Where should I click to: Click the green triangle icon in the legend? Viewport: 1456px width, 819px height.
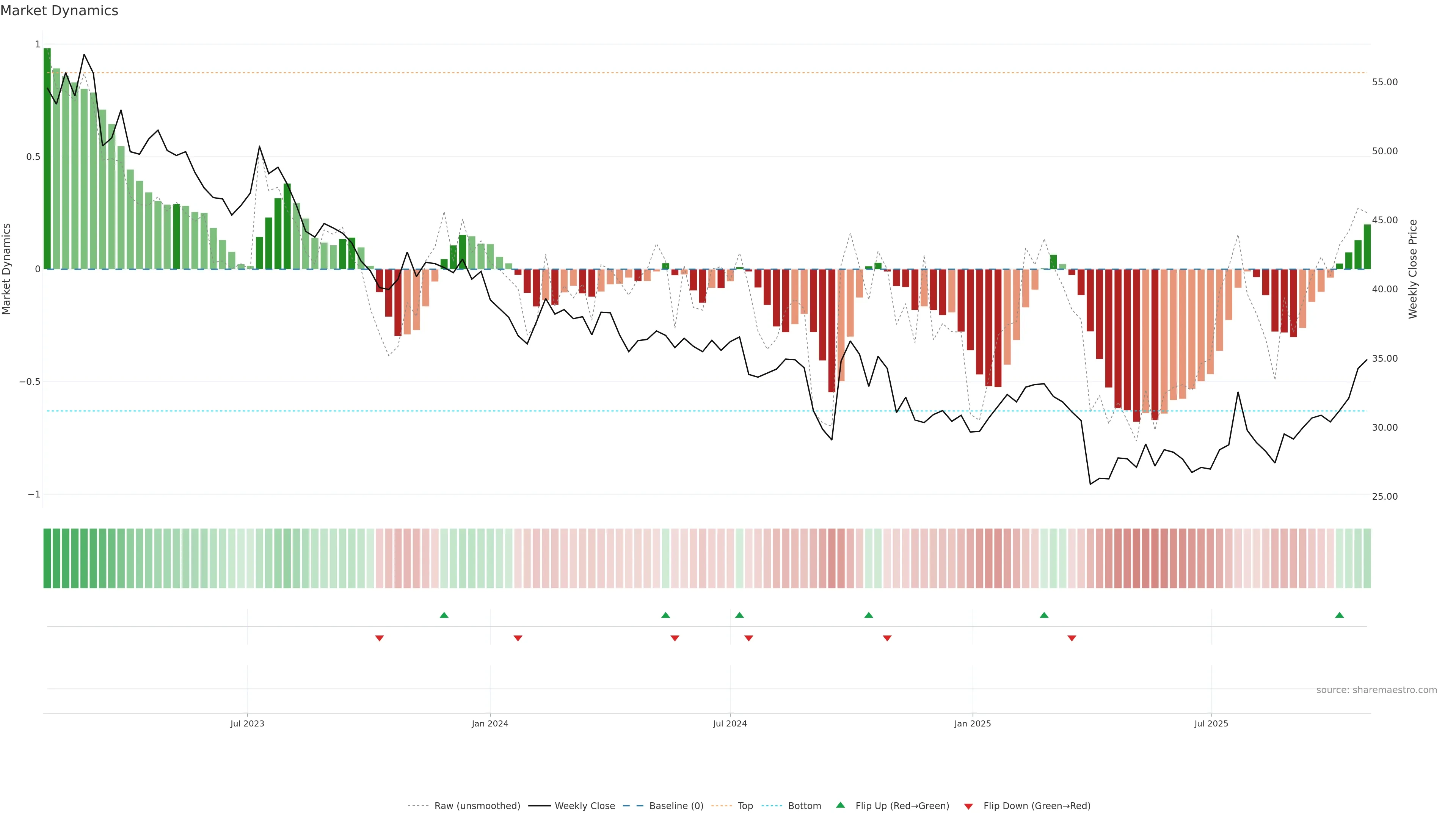[x=841, y=805]
